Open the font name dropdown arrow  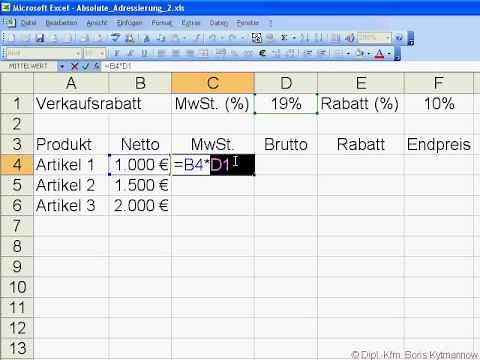click(78, 53)
